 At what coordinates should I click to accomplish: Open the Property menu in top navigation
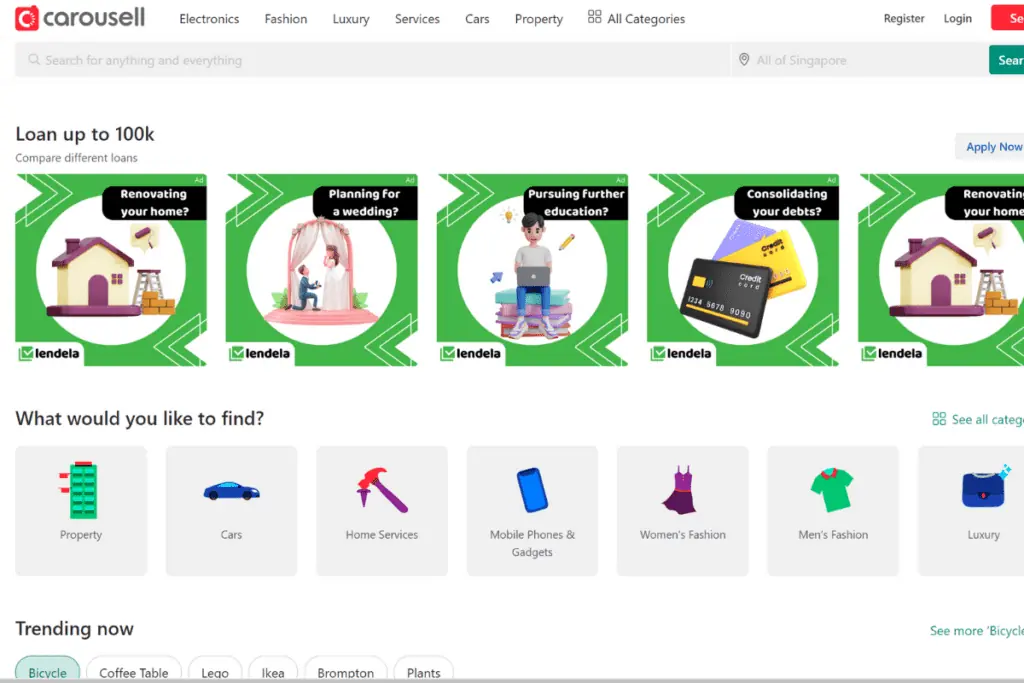[x=538, y=19]
